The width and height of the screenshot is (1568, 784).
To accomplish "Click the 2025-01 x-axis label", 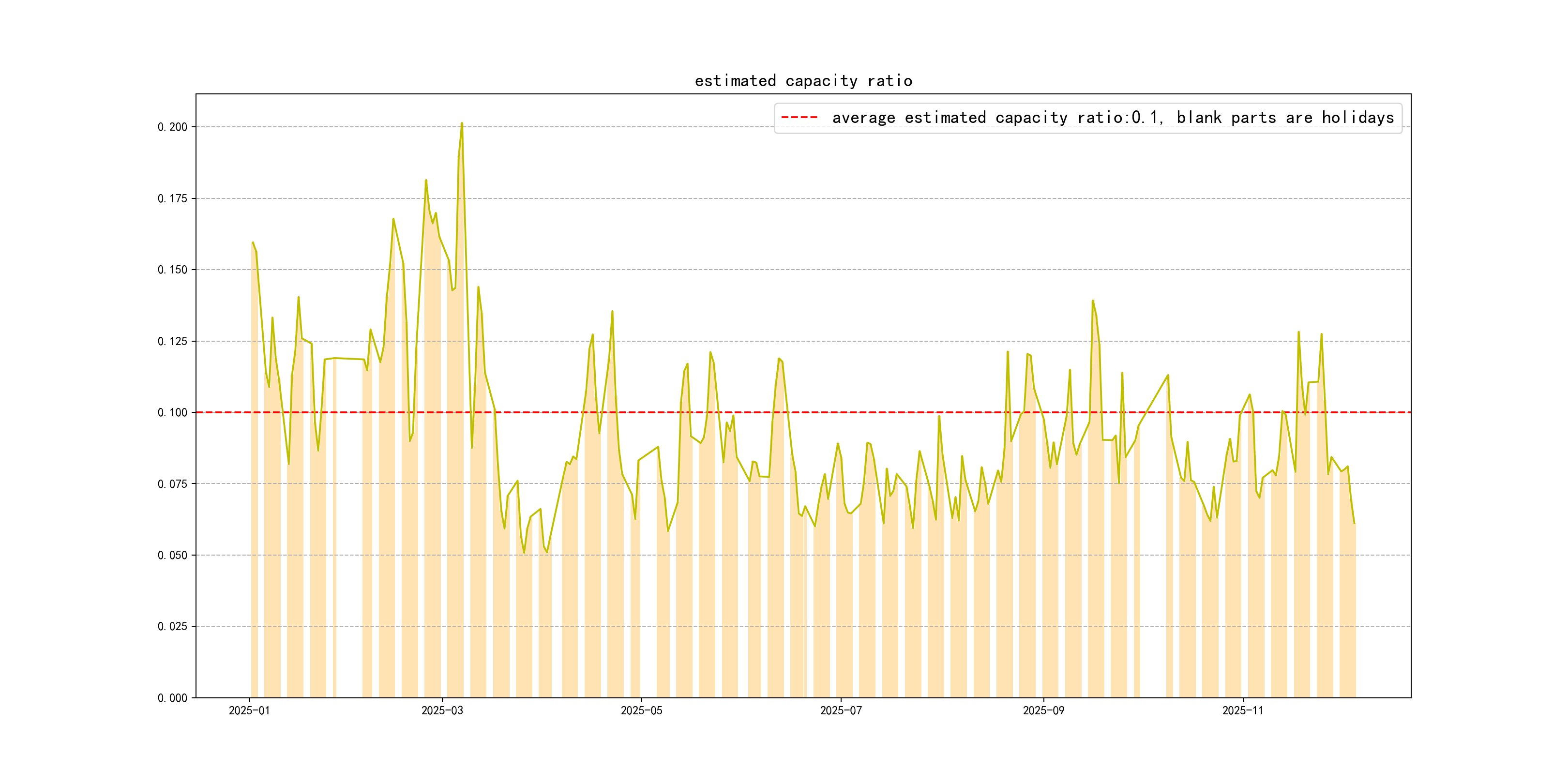I will pos(249,710).
